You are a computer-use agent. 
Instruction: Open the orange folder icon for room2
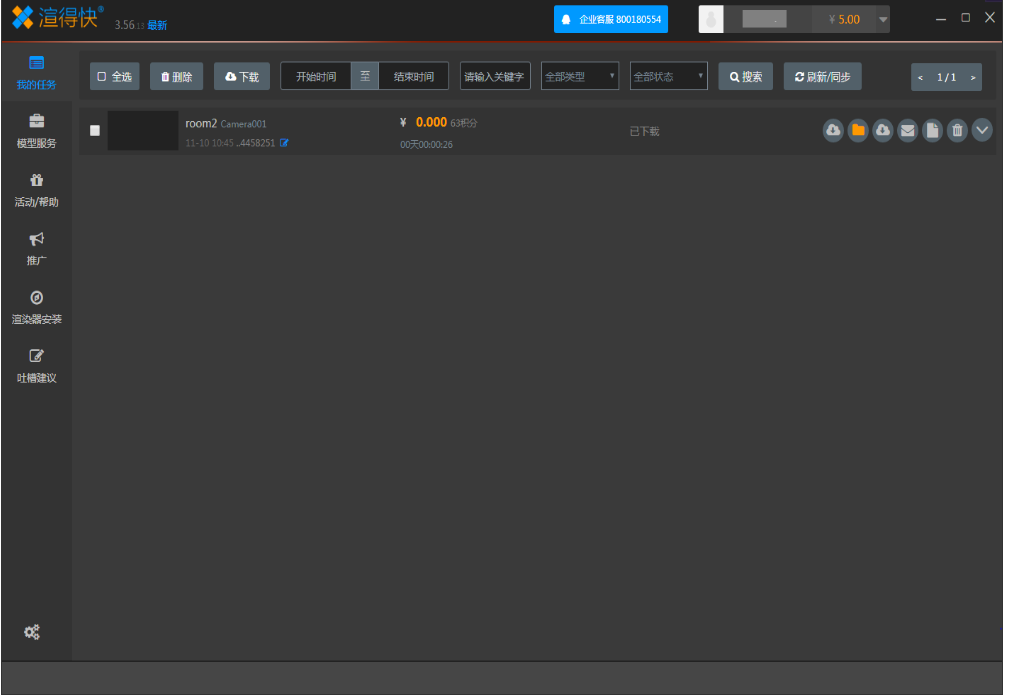pyautogui.click(x=857, y=130)
